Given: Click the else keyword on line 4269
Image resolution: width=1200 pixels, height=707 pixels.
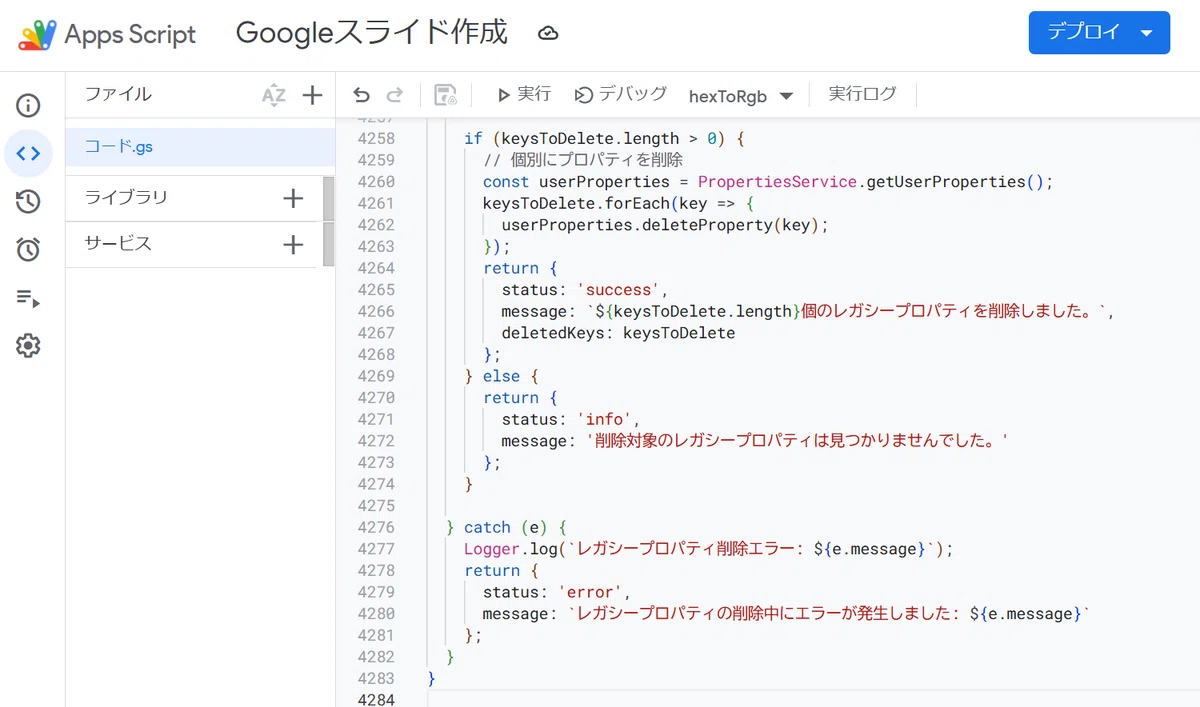Looking at the screenshot, I should [501, 376].
